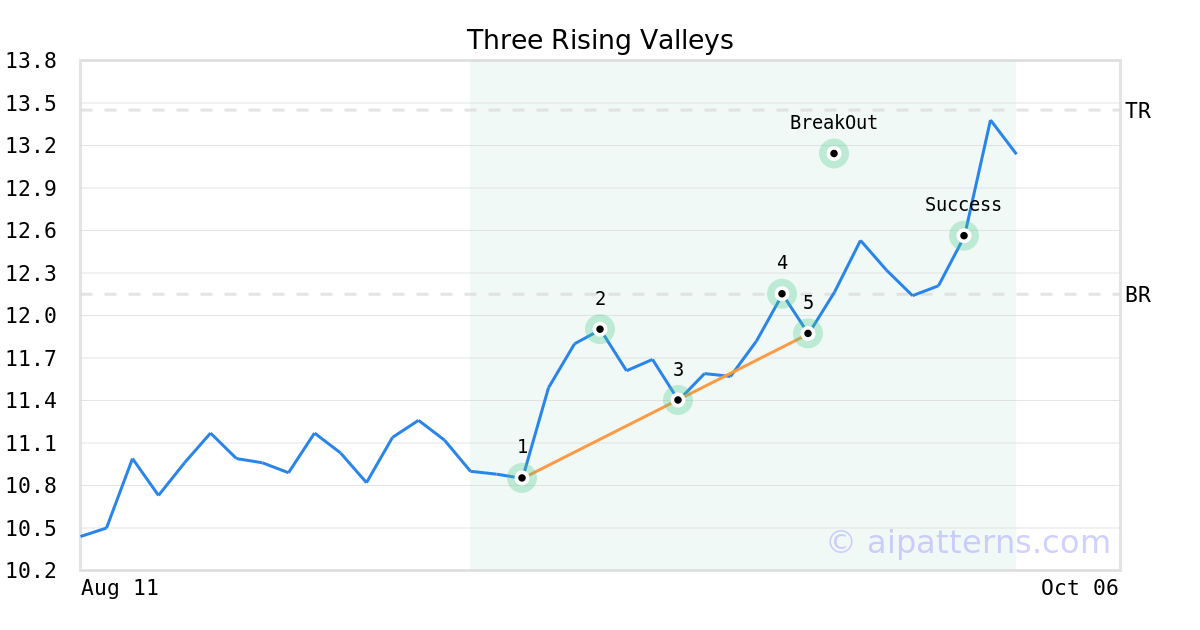1200x630 pixels.
Task: Click the Aug 11 start date label
Action: pos(119,588)
